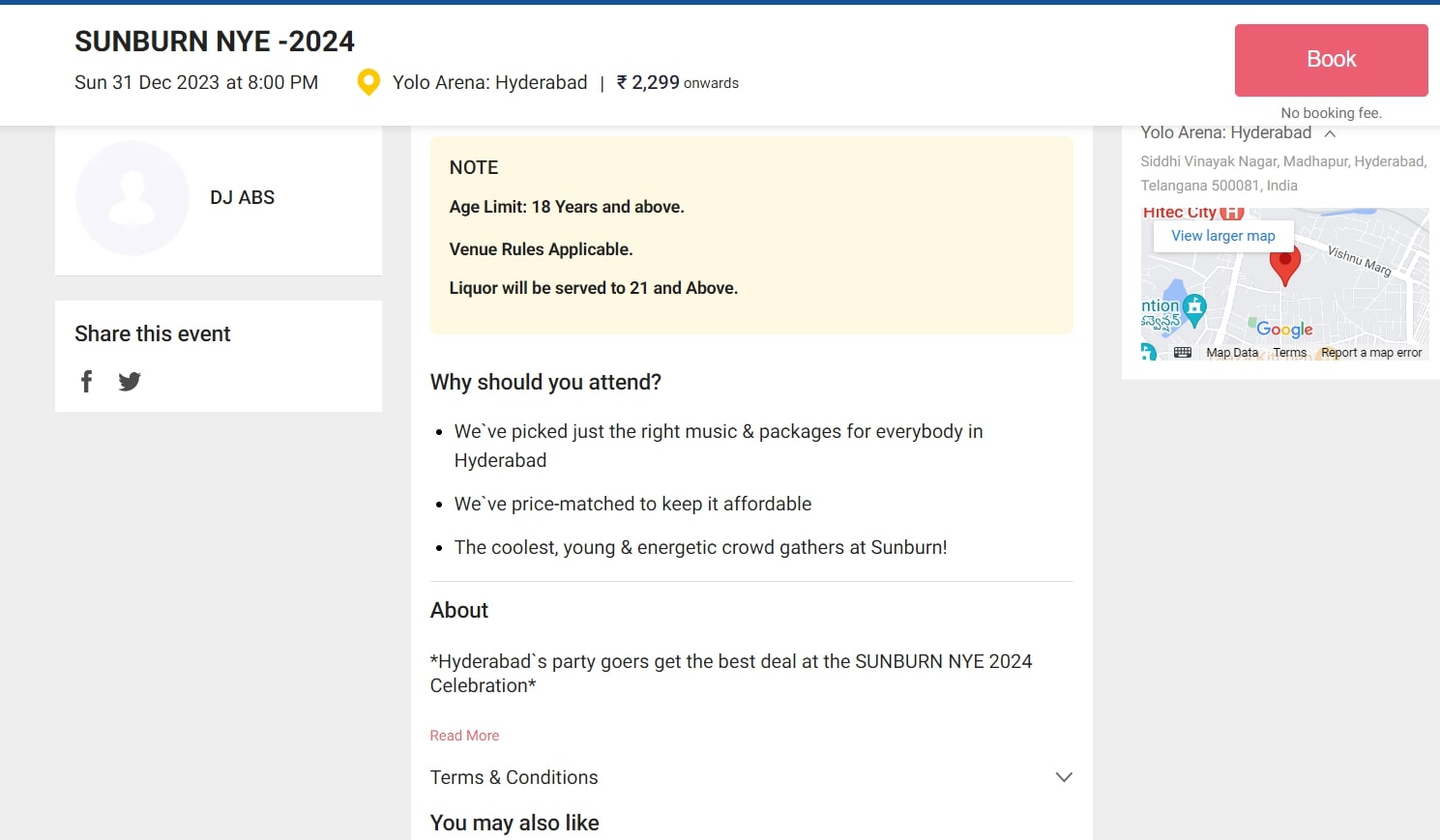Click the 'About' section heading
Screen dimensions: 1440x840
click(x=459, y=610)
